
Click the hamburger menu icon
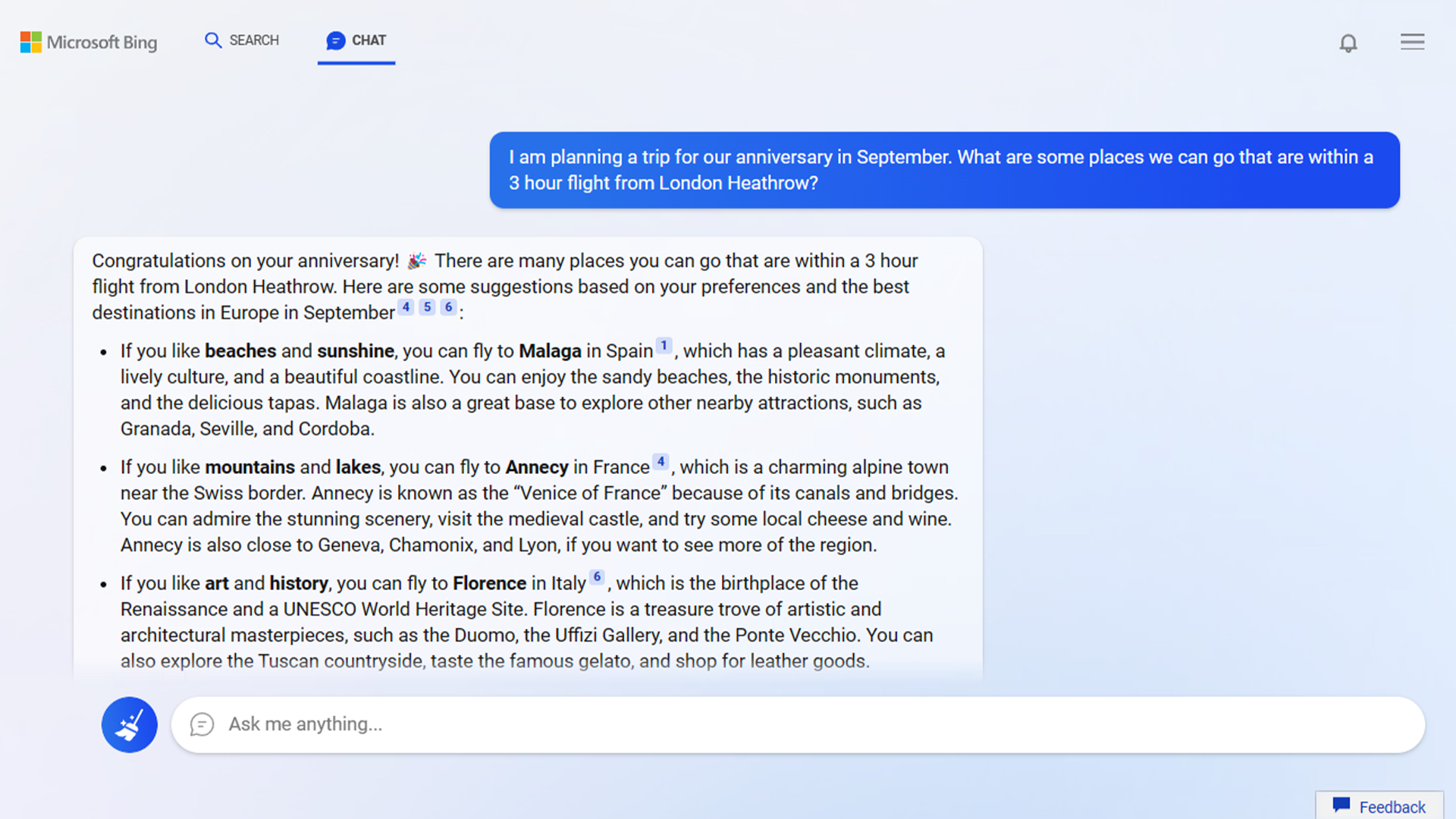[1411, 41]
